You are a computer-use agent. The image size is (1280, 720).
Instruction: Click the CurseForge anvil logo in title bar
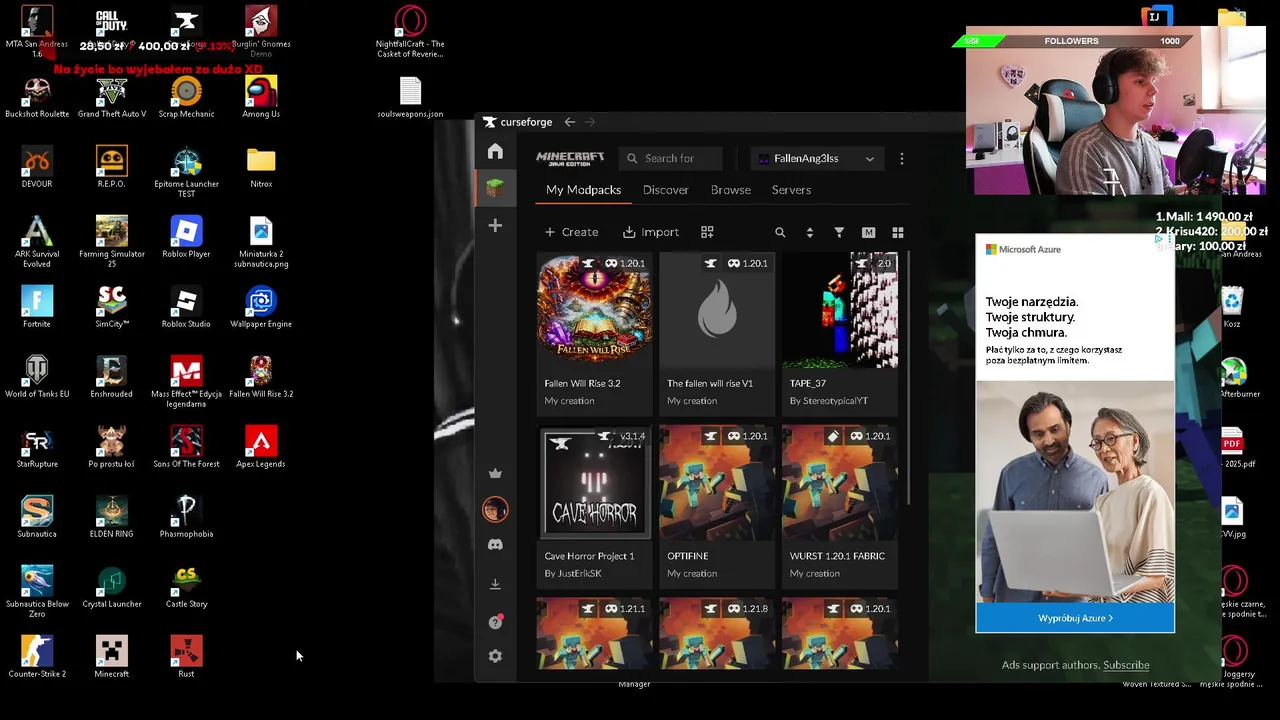(489, 122)
